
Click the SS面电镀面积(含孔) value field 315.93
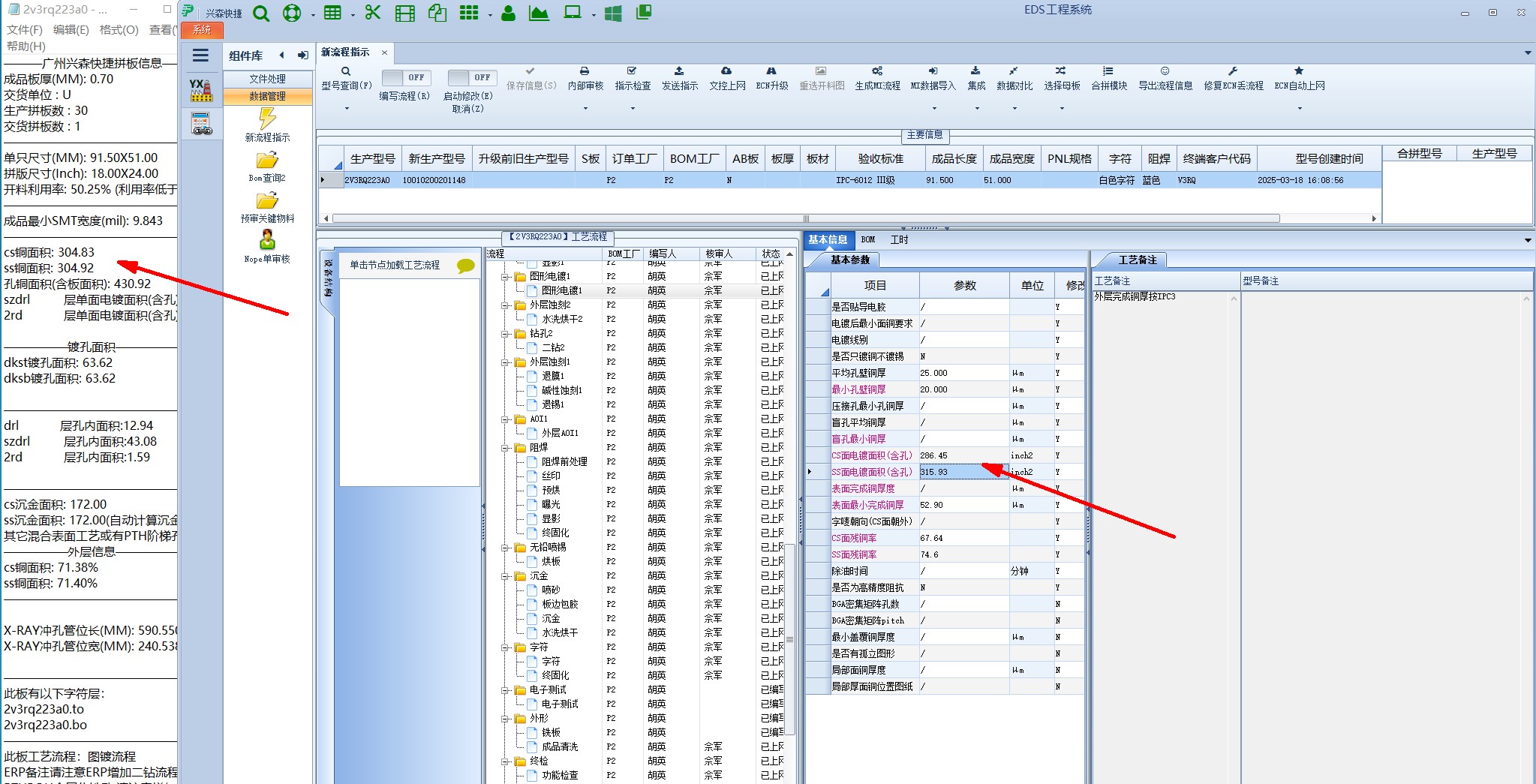(x=964, y=472)
